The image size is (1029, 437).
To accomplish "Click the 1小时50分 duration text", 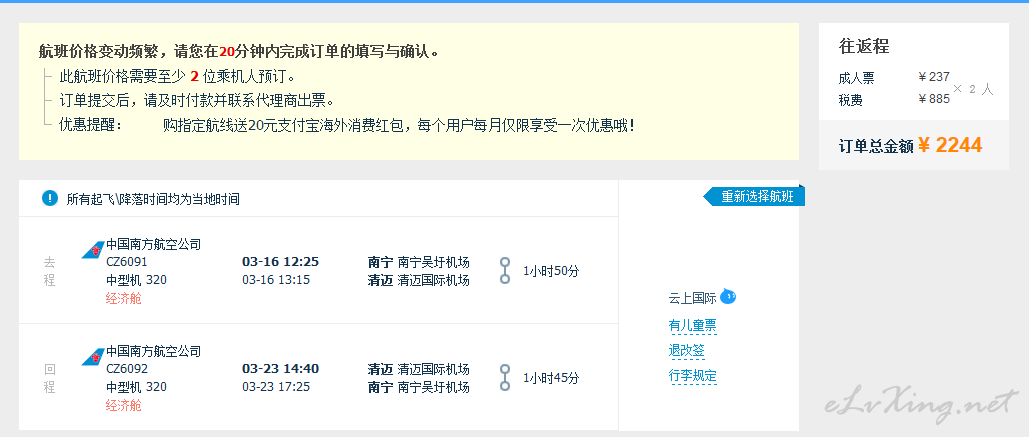I will (551, 271).
